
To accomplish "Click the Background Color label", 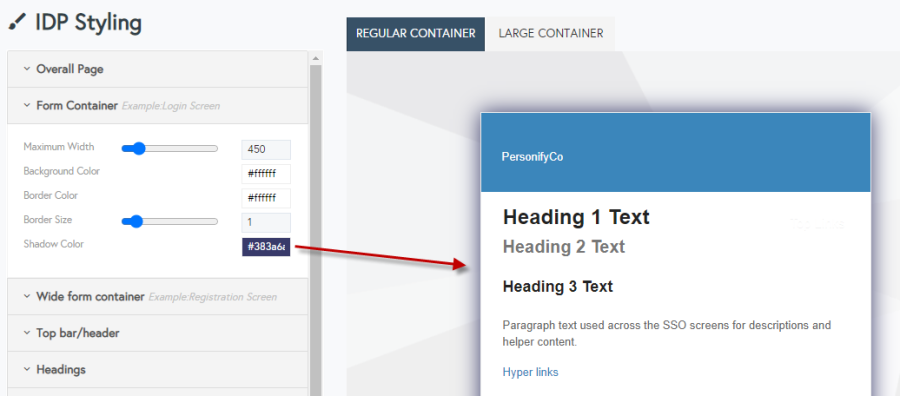I will [61, 171].
